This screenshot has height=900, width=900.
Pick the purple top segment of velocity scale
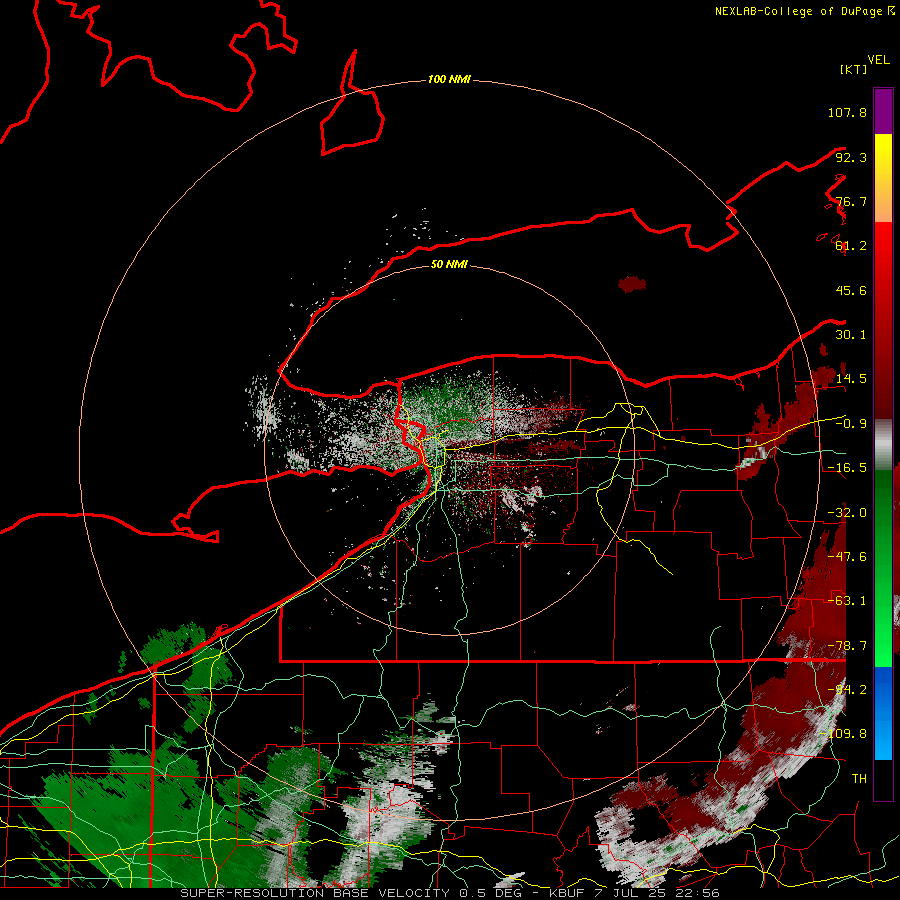[x=883, y=111]
